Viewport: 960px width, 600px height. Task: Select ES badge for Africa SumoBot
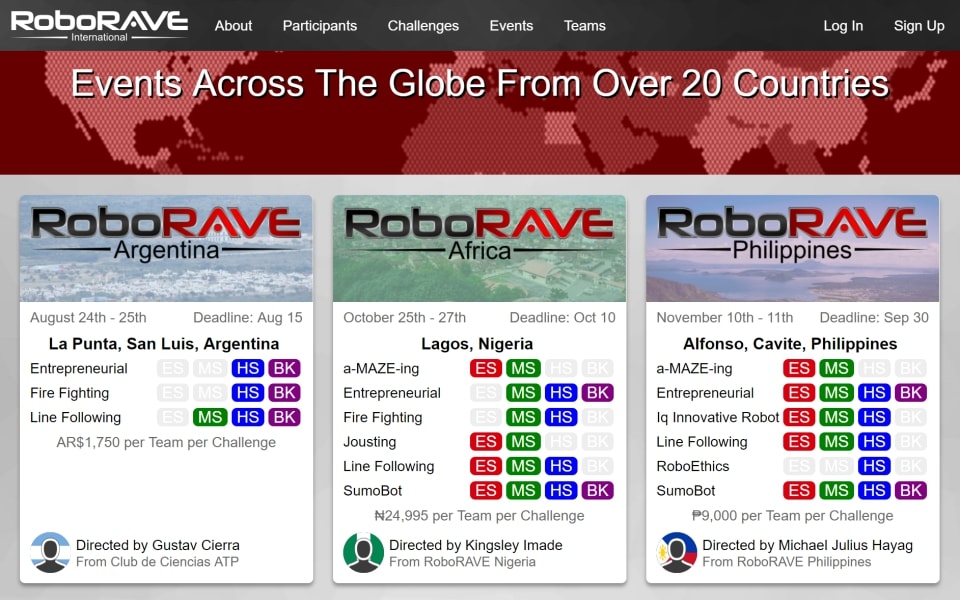[486, 490]
